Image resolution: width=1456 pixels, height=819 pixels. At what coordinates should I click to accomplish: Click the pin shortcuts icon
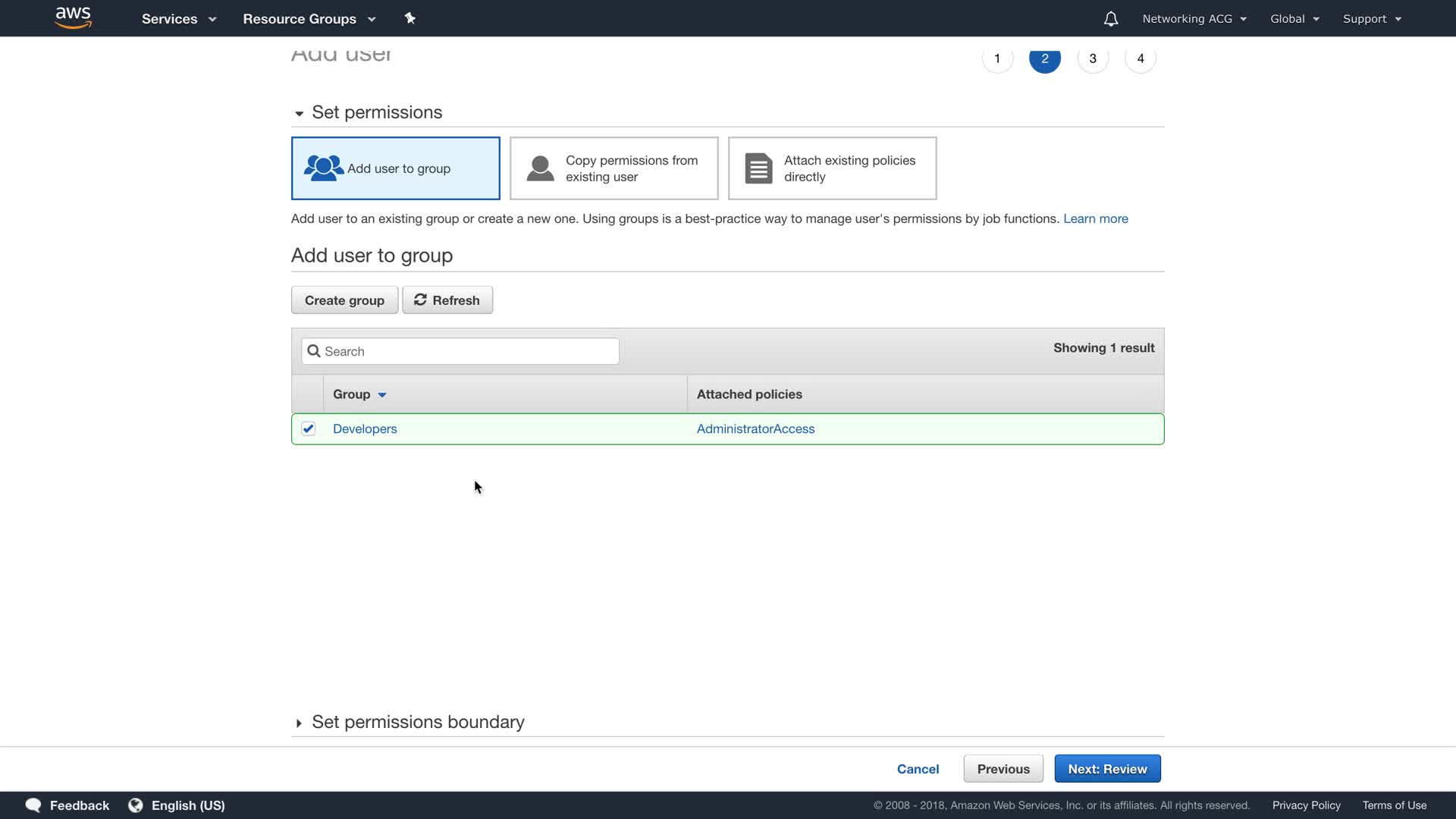coord(410,18)
